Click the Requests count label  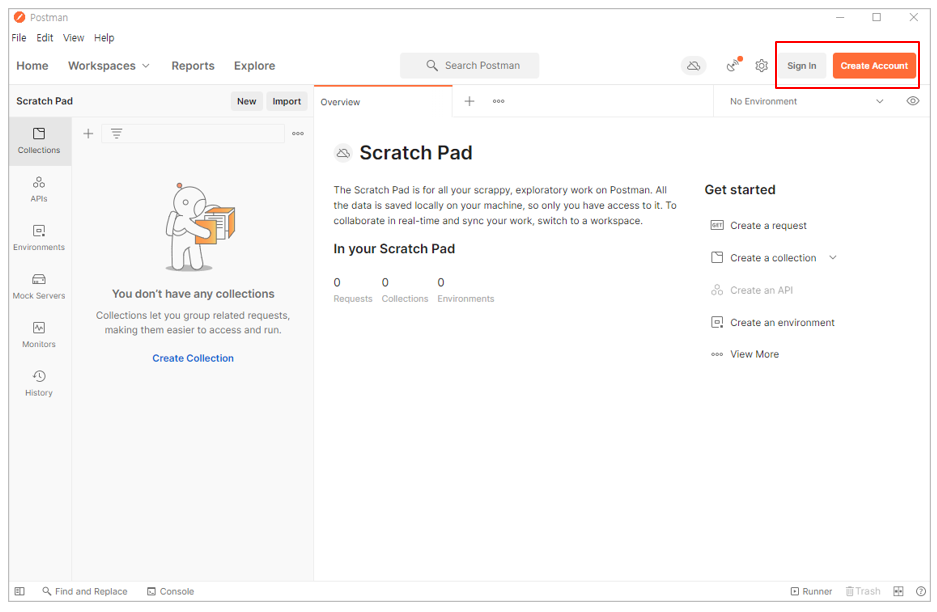[353, 299]
